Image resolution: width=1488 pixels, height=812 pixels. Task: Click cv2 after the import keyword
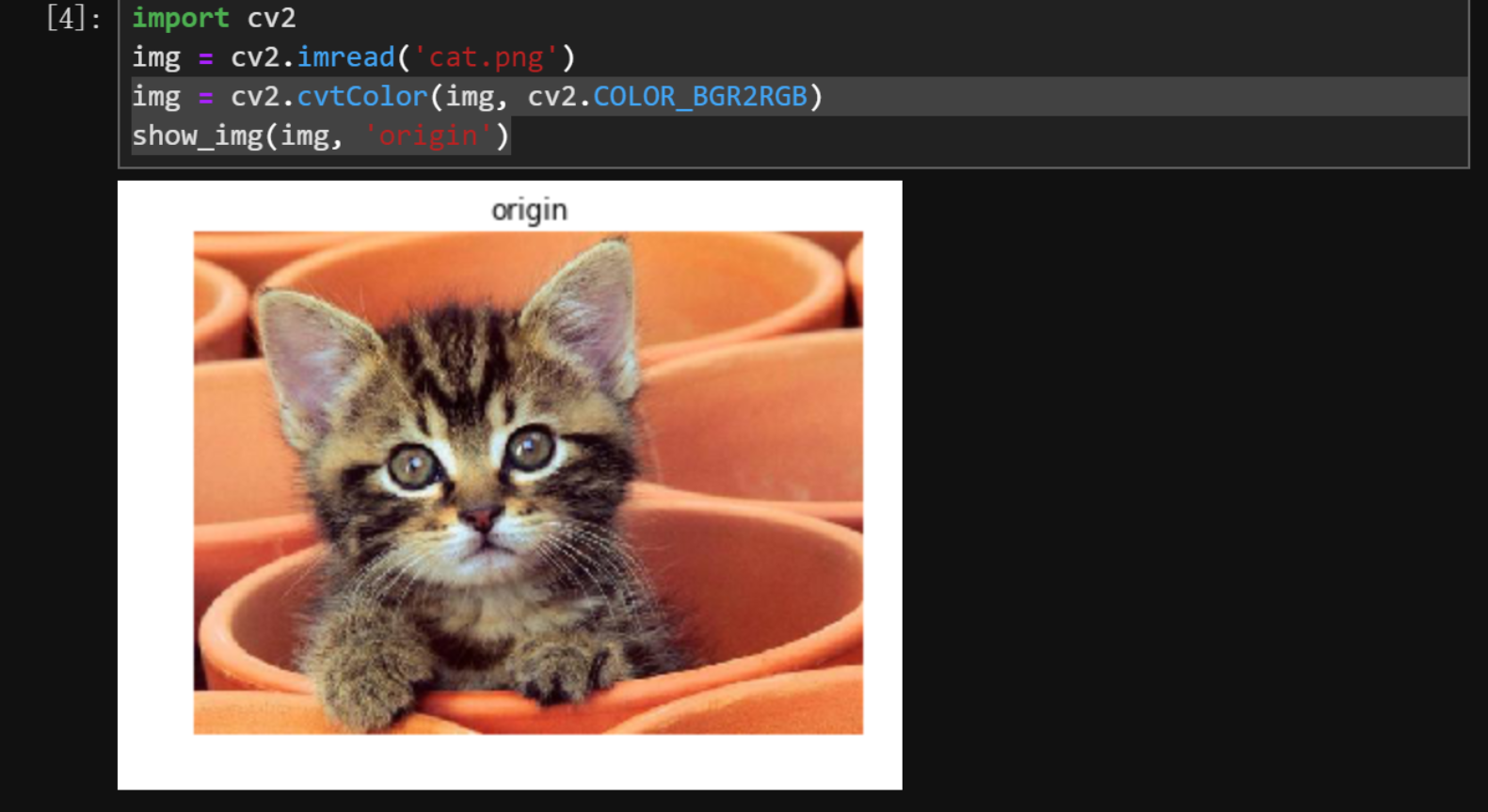[272, 18]
